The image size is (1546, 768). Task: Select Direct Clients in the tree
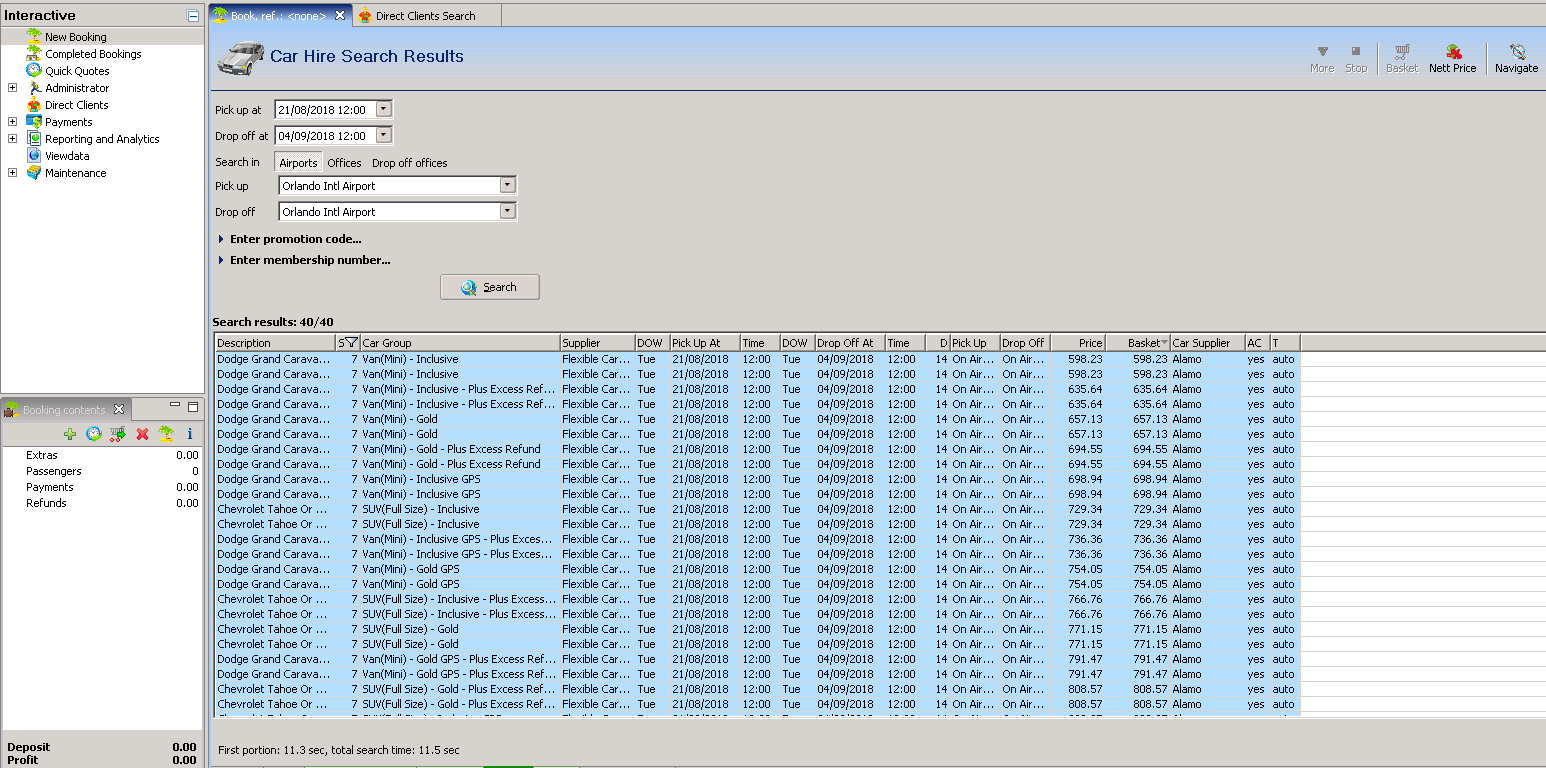(x=76, y=105)
